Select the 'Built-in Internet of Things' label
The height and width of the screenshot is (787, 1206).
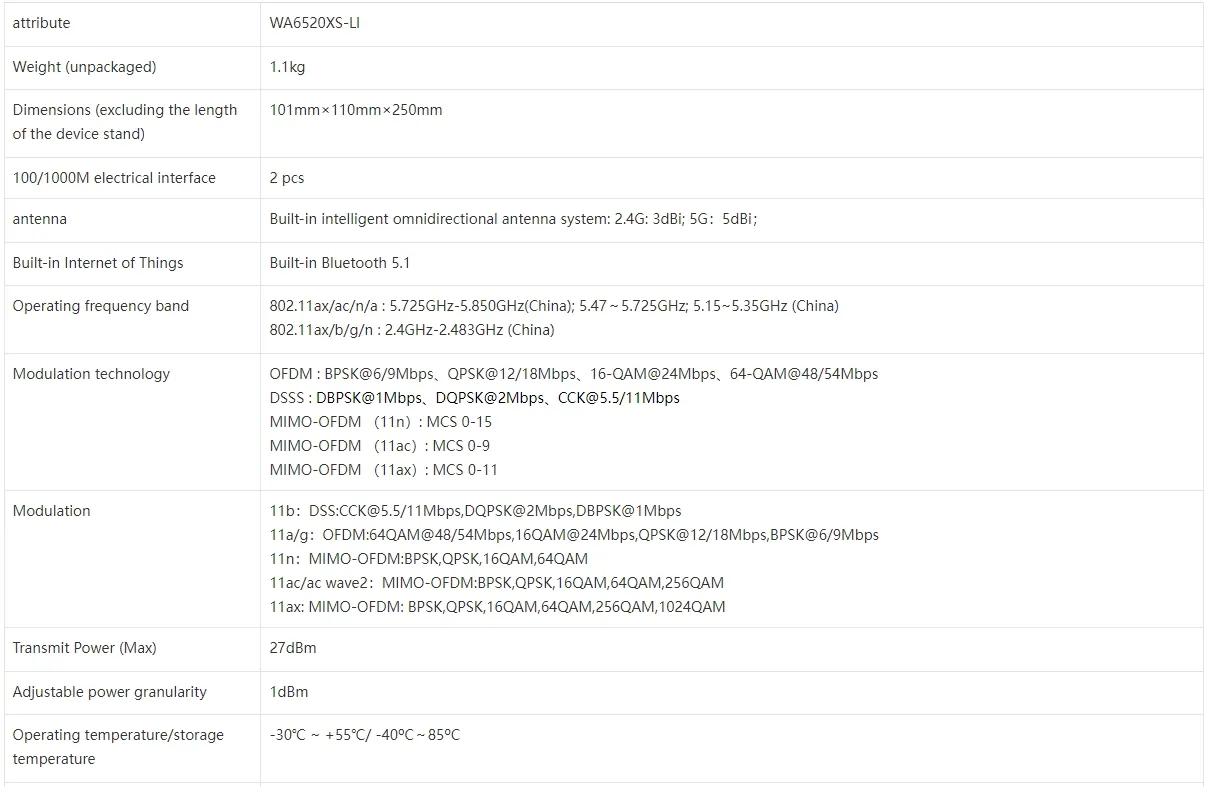click(x=98, y=263)
